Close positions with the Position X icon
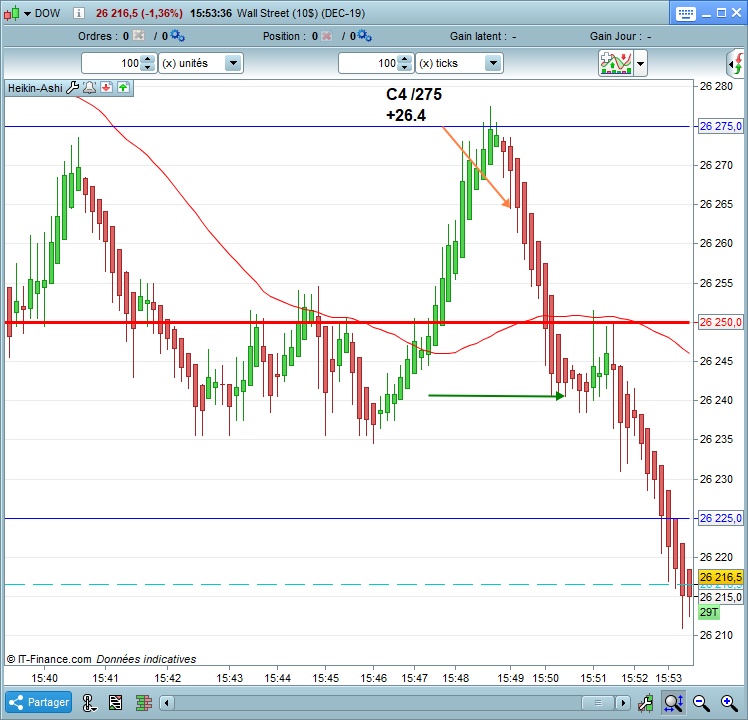The height and width of the screenshot is (720, 748). [327, 36]
